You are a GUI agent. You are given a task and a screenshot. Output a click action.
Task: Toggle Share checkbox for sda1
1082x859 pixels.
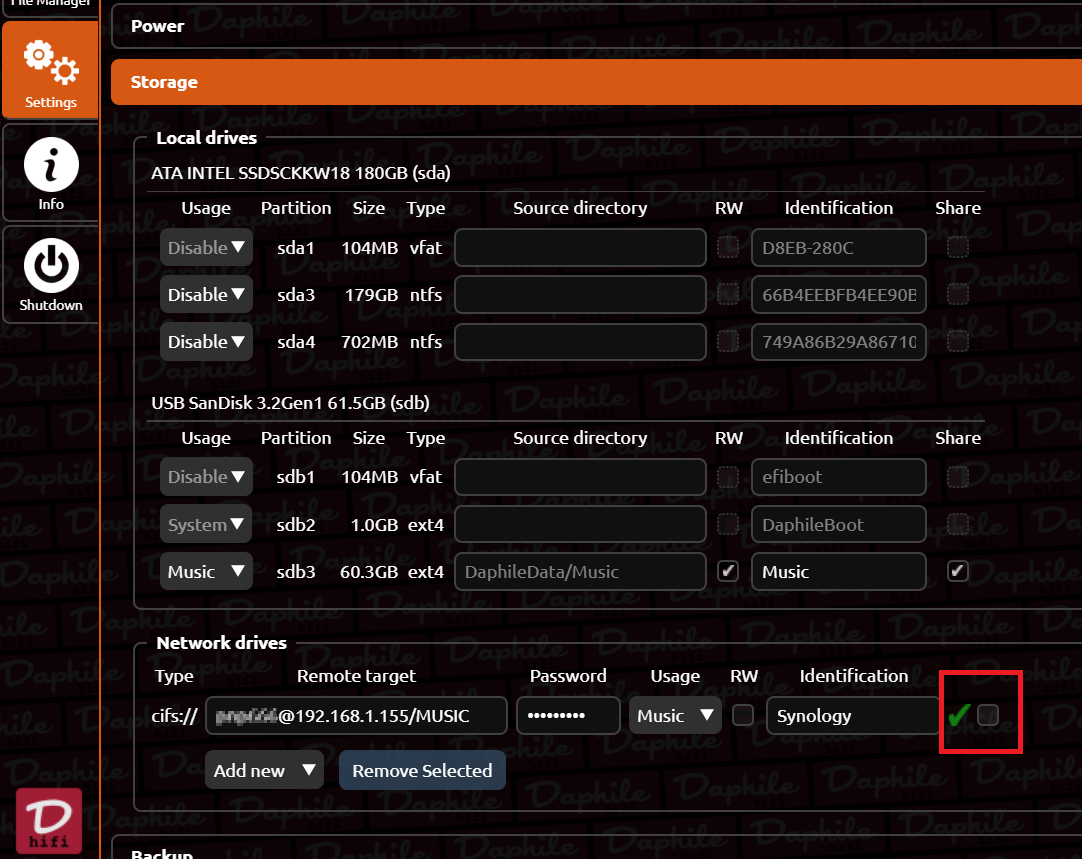958,247
